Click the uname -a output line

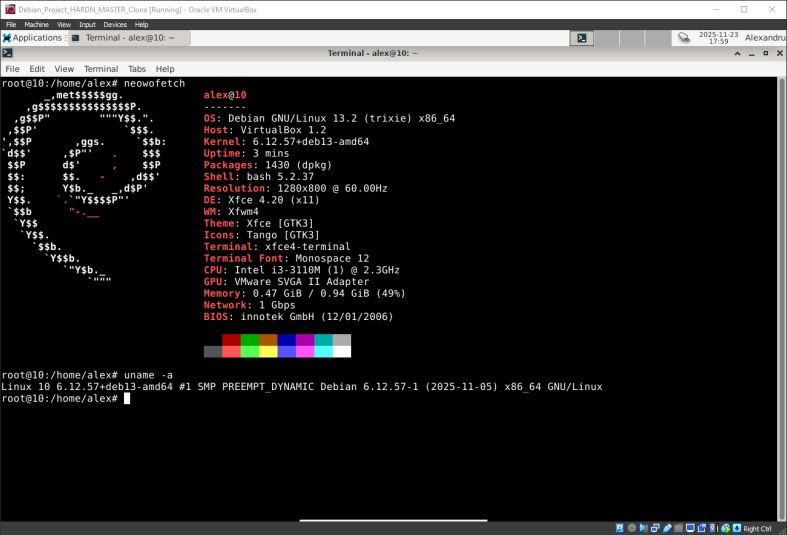point(302,386)
